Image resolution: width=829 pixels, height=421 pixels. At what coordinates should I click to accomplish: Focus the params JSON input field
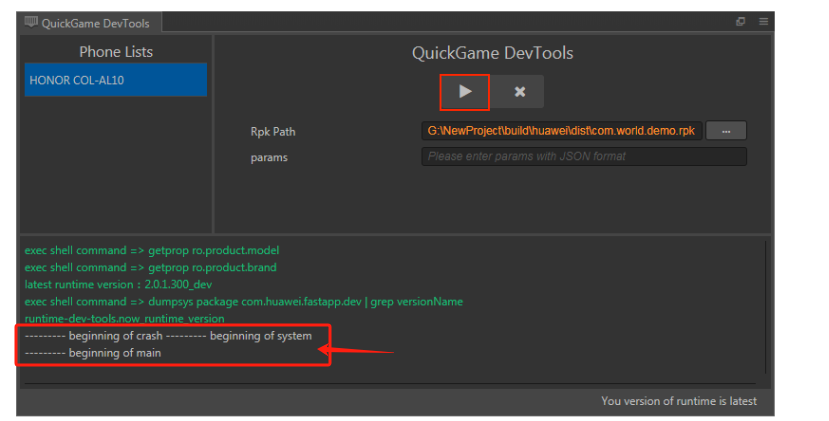[584, 157]
